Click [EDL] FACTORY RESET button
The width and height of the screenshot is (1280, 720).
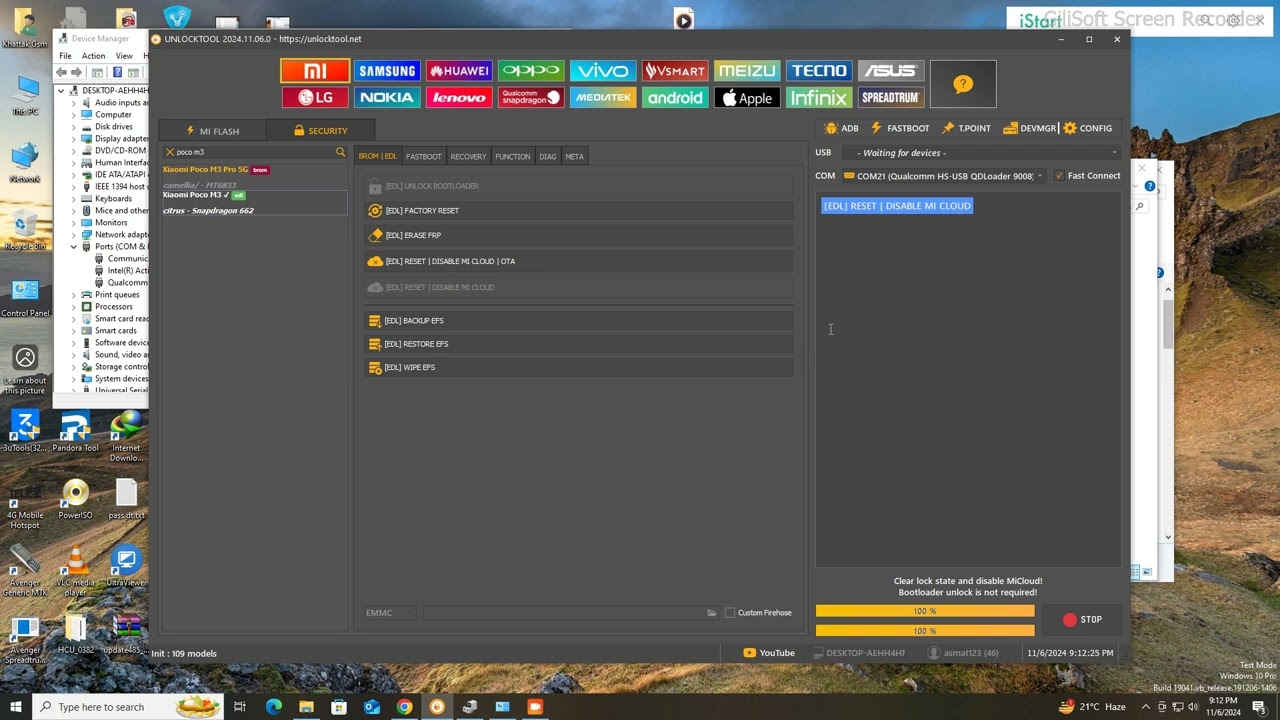578,211
